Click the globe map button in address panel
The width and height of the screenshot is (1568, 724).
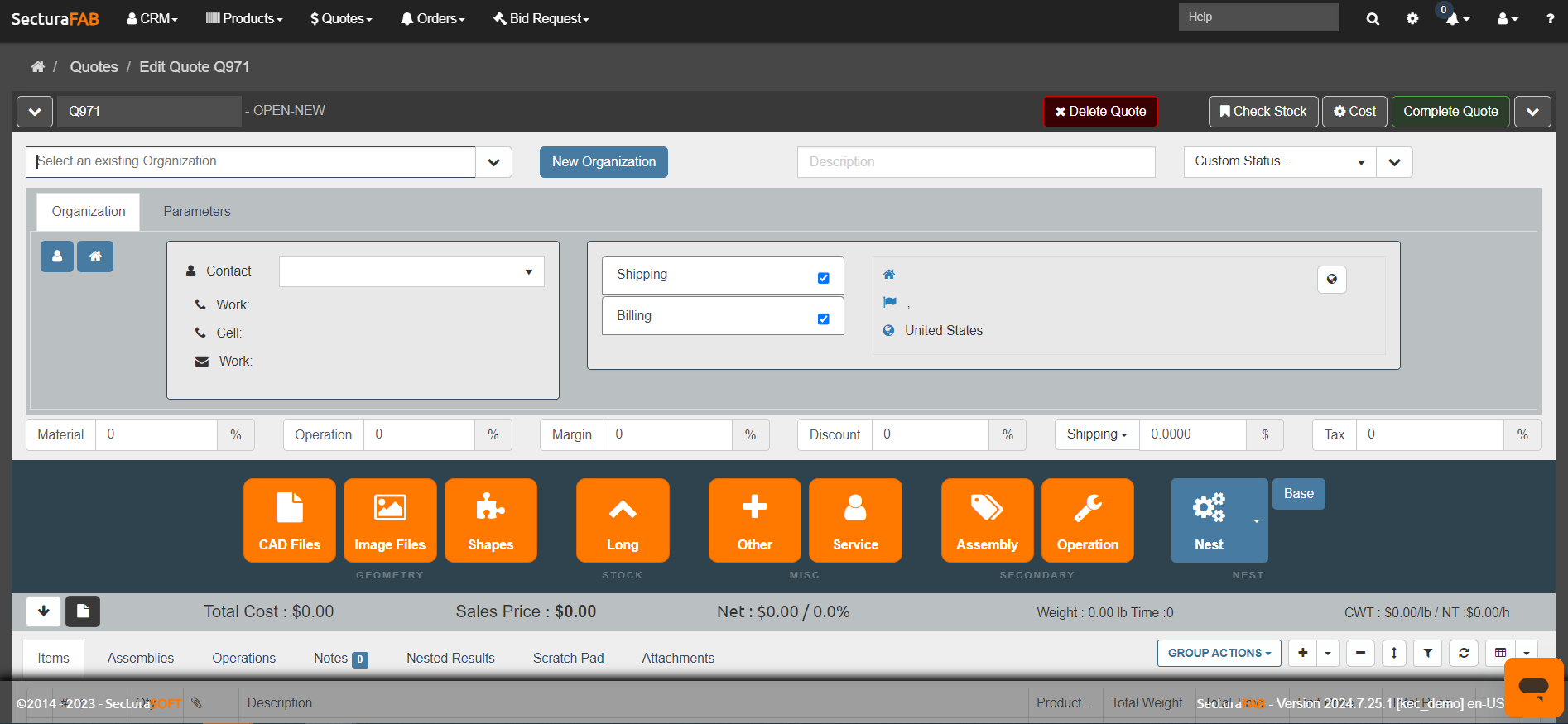[1331, 280]
